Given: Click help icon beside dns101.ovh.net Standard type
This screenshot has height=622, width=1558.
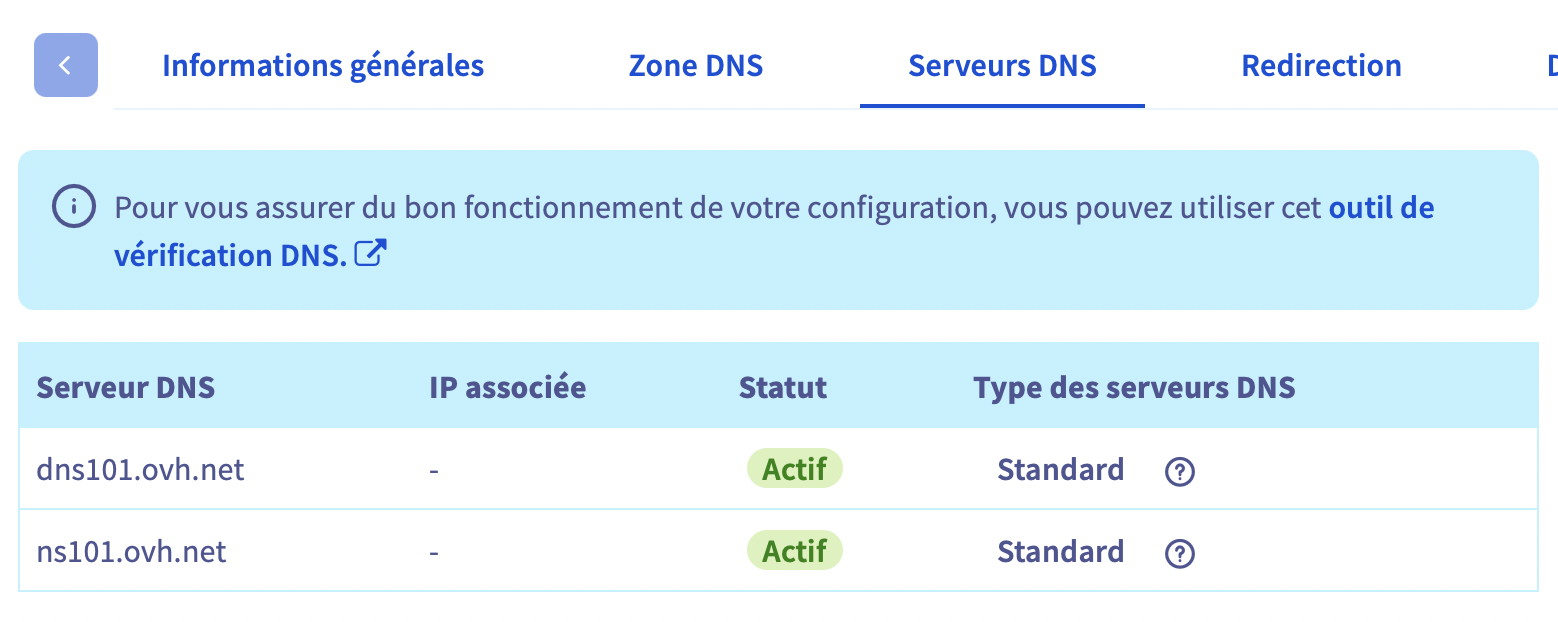Looking at the screenshot, I should tap(1180, 470).
